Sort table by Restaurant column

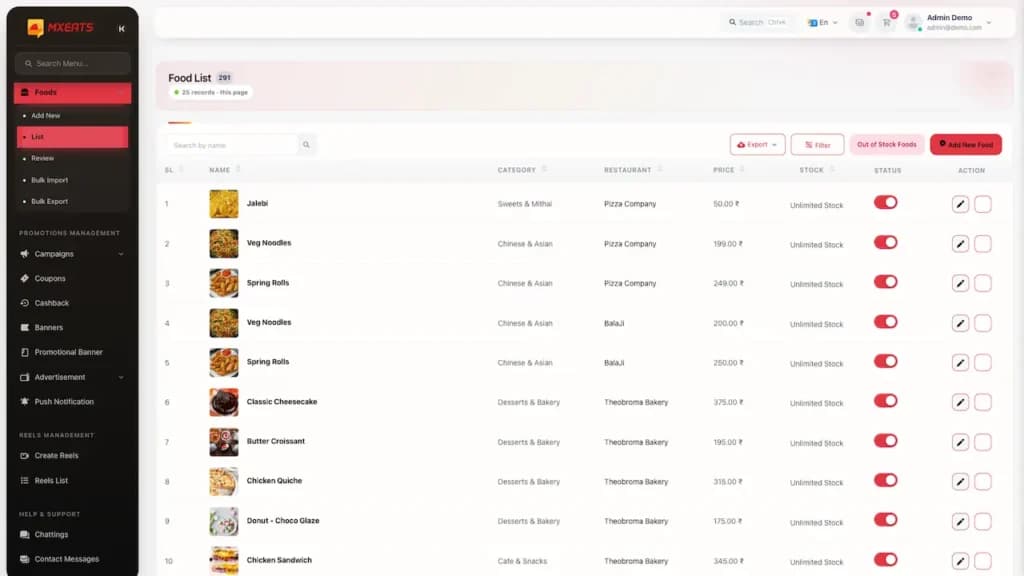[633, 170]
